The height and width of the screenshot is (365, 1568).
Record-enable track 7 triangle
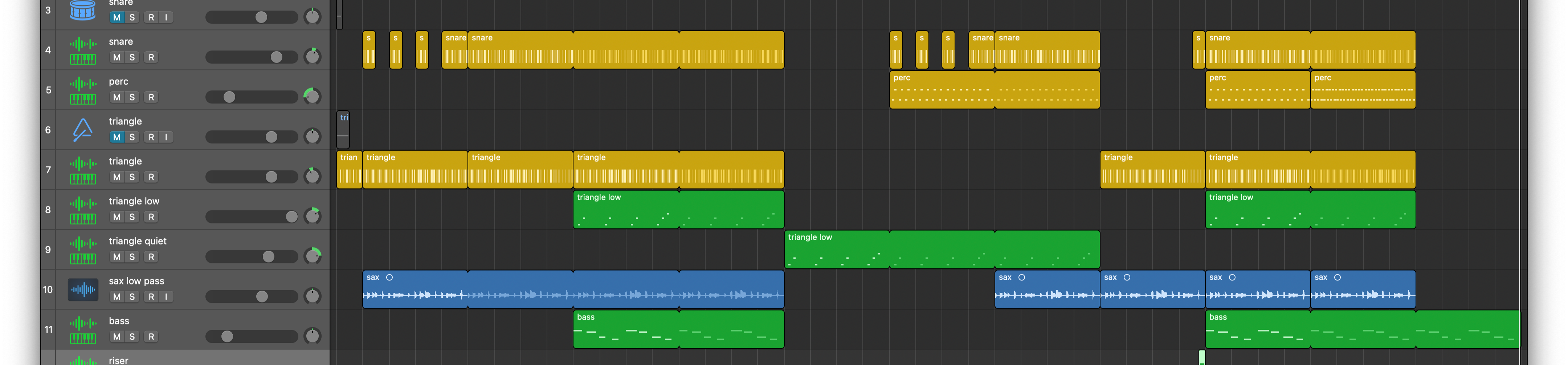152,177
